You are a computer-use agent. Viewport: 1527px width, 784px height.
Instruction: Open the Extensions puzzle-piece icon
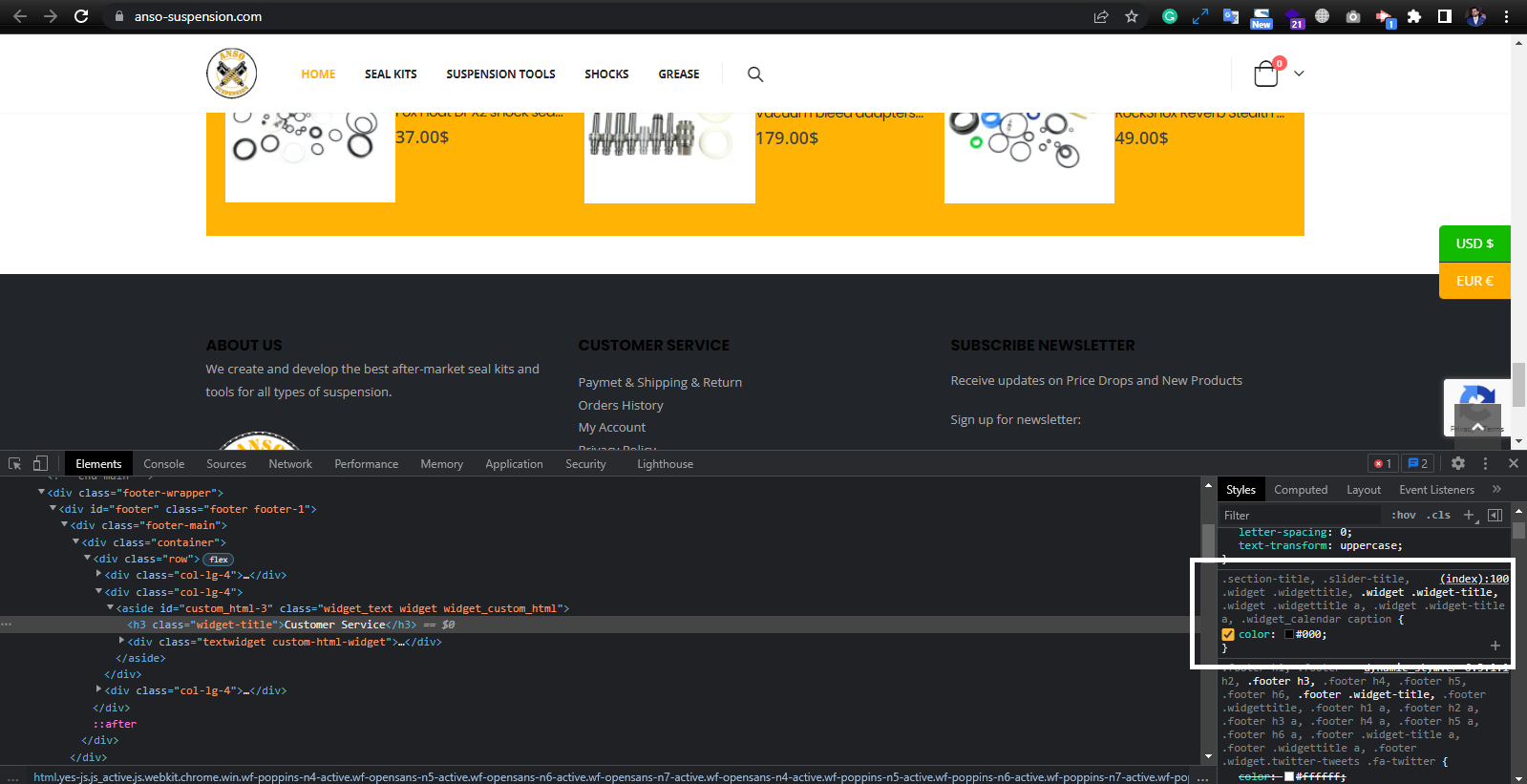click(x=1414, y=16)
